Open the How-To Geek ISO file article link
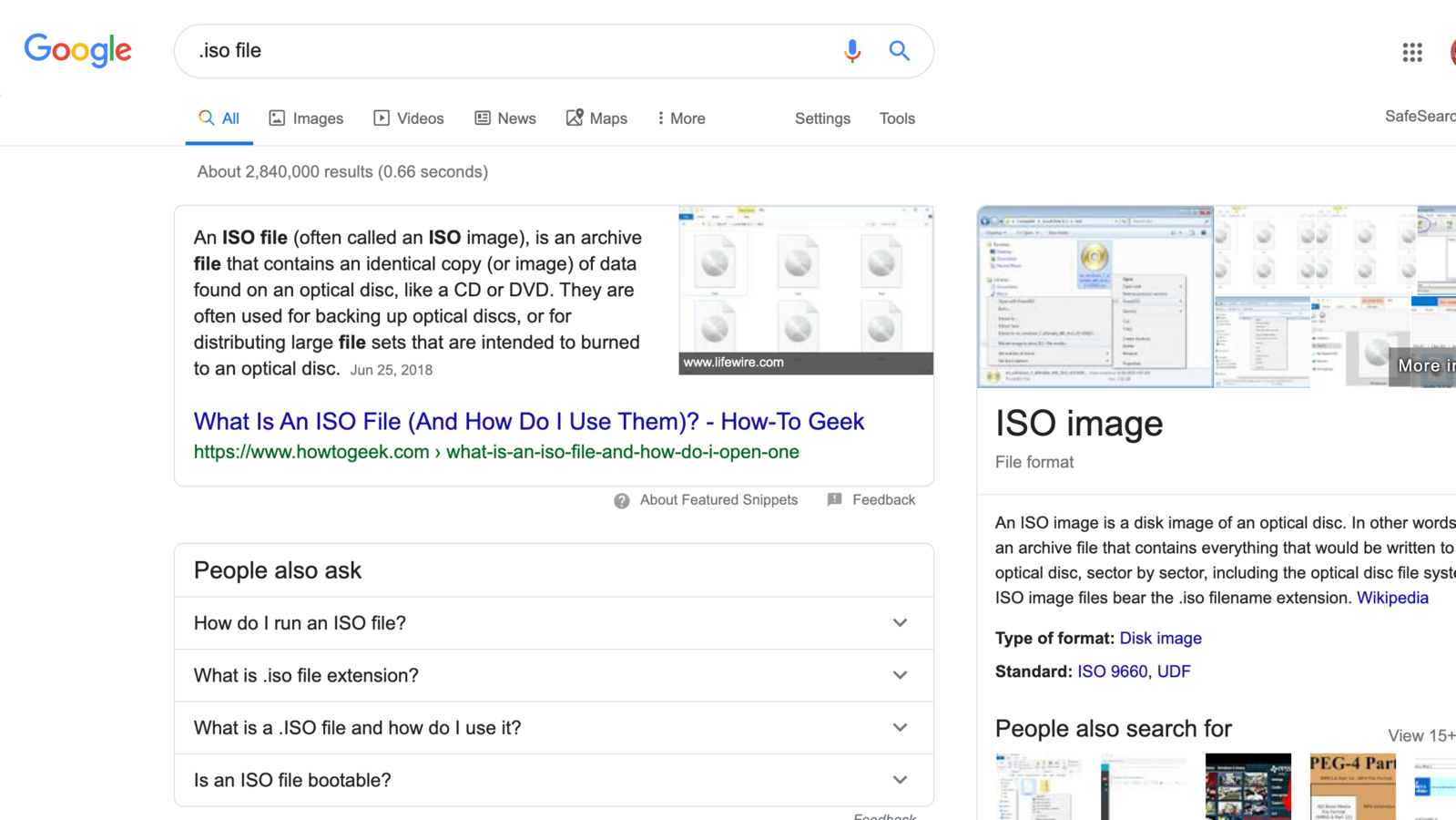1456x820 pixels. click(528, 422)
